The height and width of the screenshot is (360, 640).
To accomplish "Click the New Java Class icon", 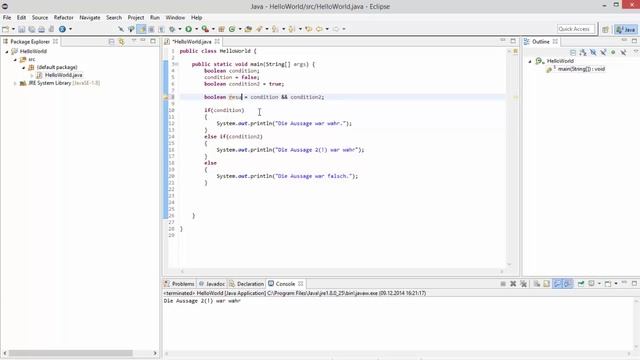I will coord(232,29).
